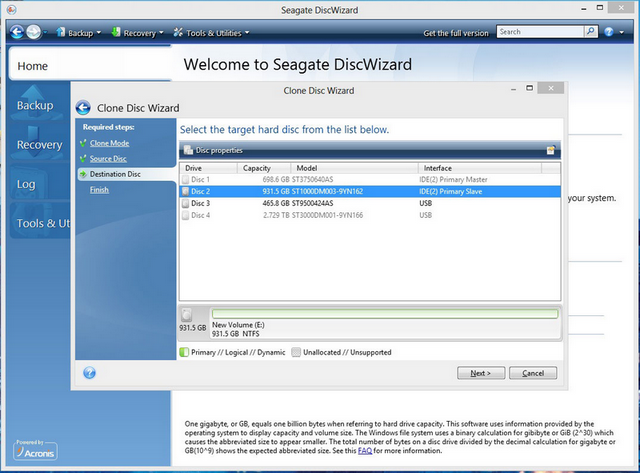Open the Tools & Utilities dropdown

[x=210, y=33]
